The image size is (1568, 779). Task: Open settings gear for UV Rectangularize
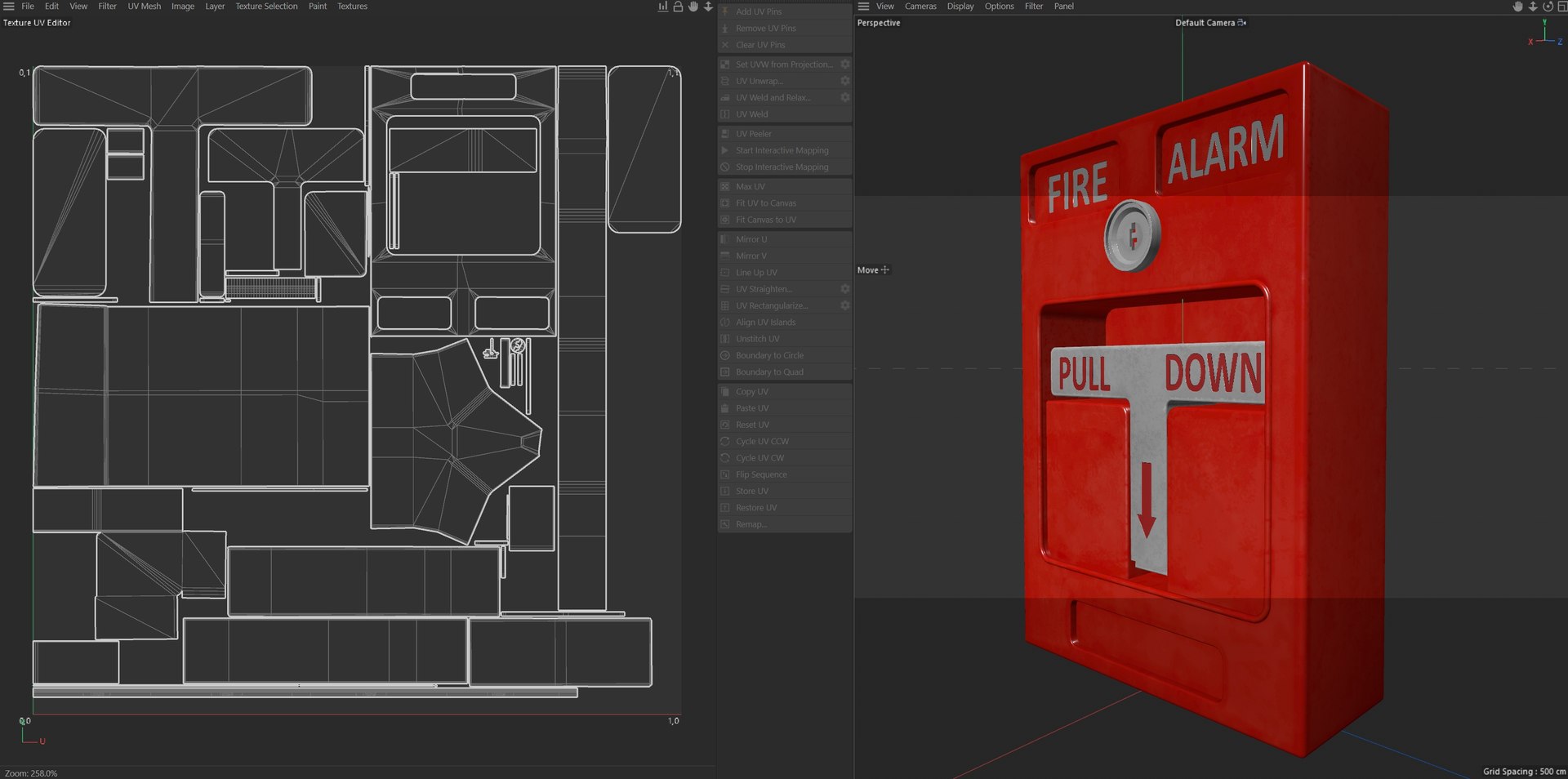(845, 305)
